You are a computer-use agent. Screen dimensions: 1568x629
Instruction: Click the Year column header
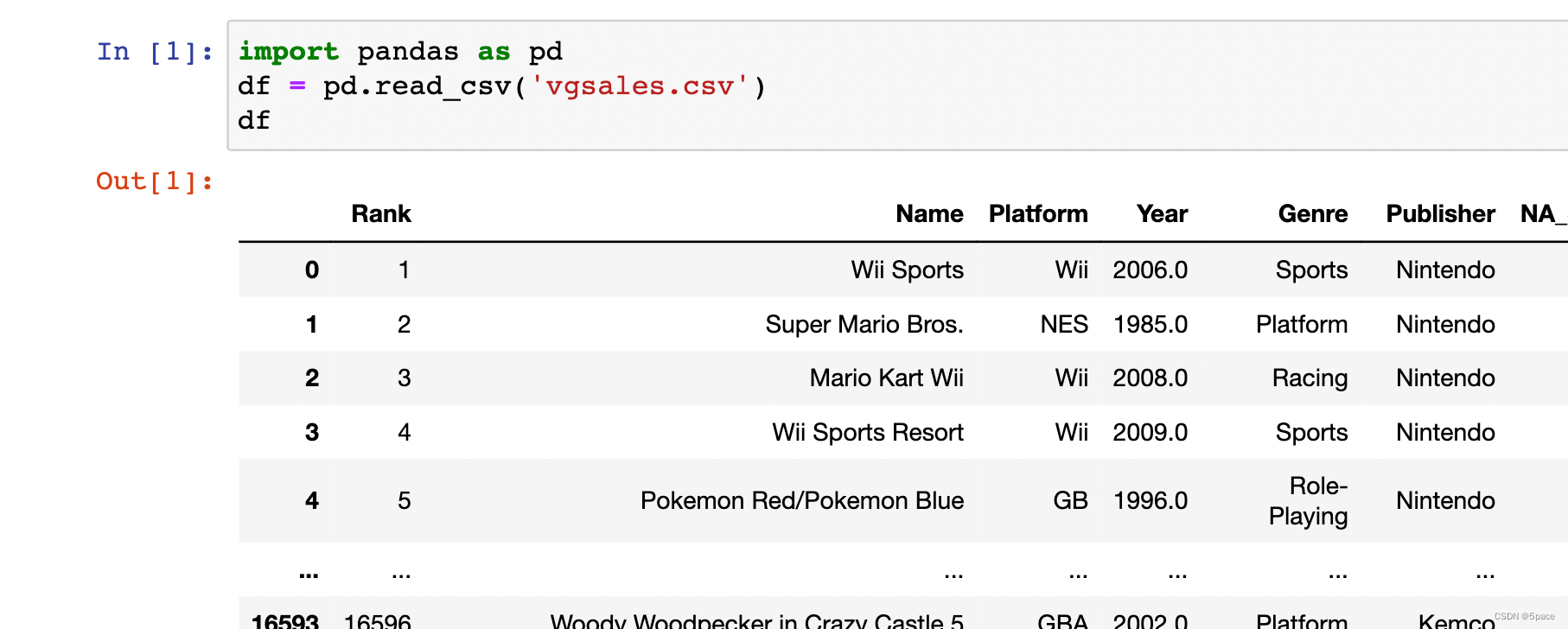click(x=1162, y=214)
